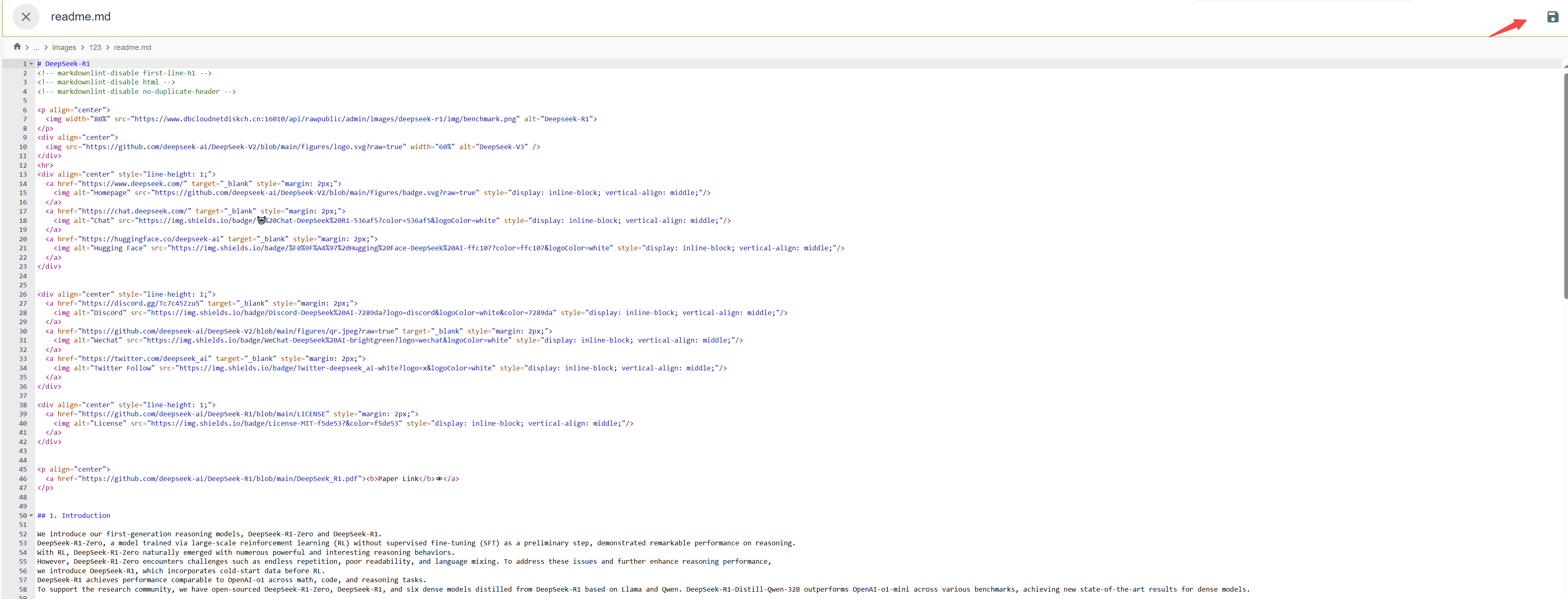This screenshot has width=1568, height=599.
Task: Click the line starting 'However, DeepSeek-R1-Zero encounters challenges'
Action: (404, 562)
